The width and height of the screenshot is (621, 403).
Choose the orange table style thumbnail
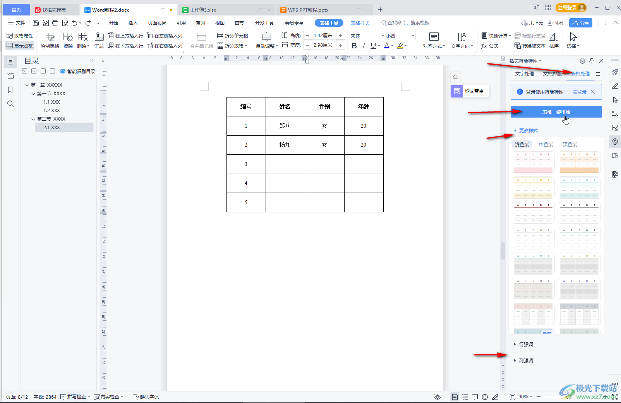tap(579, 162)
